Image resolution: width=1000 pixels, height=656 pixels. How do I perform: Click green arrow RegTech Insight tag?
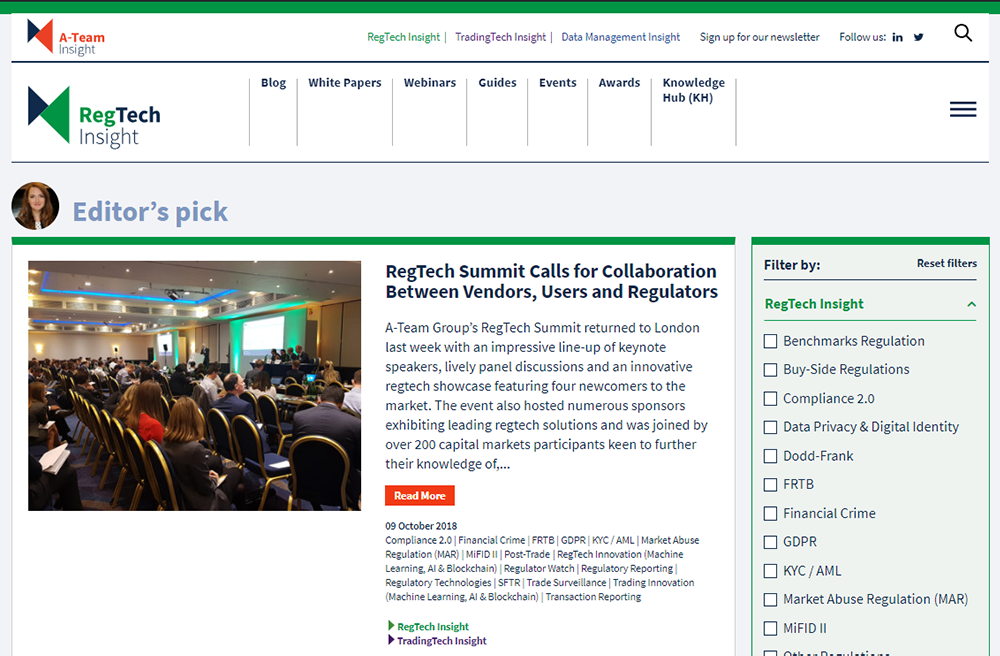point(432,627)
